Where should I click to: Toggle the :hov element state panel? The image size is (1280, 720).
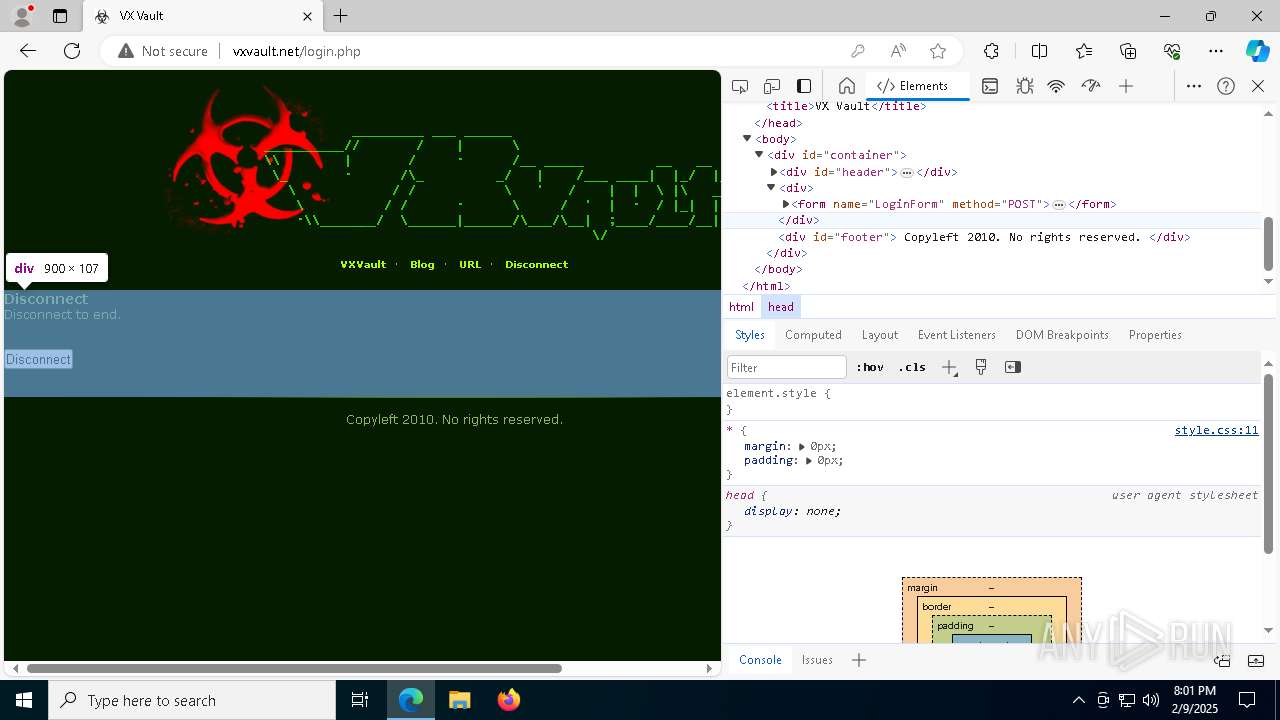pyautogui.click(x=870, y=367)
